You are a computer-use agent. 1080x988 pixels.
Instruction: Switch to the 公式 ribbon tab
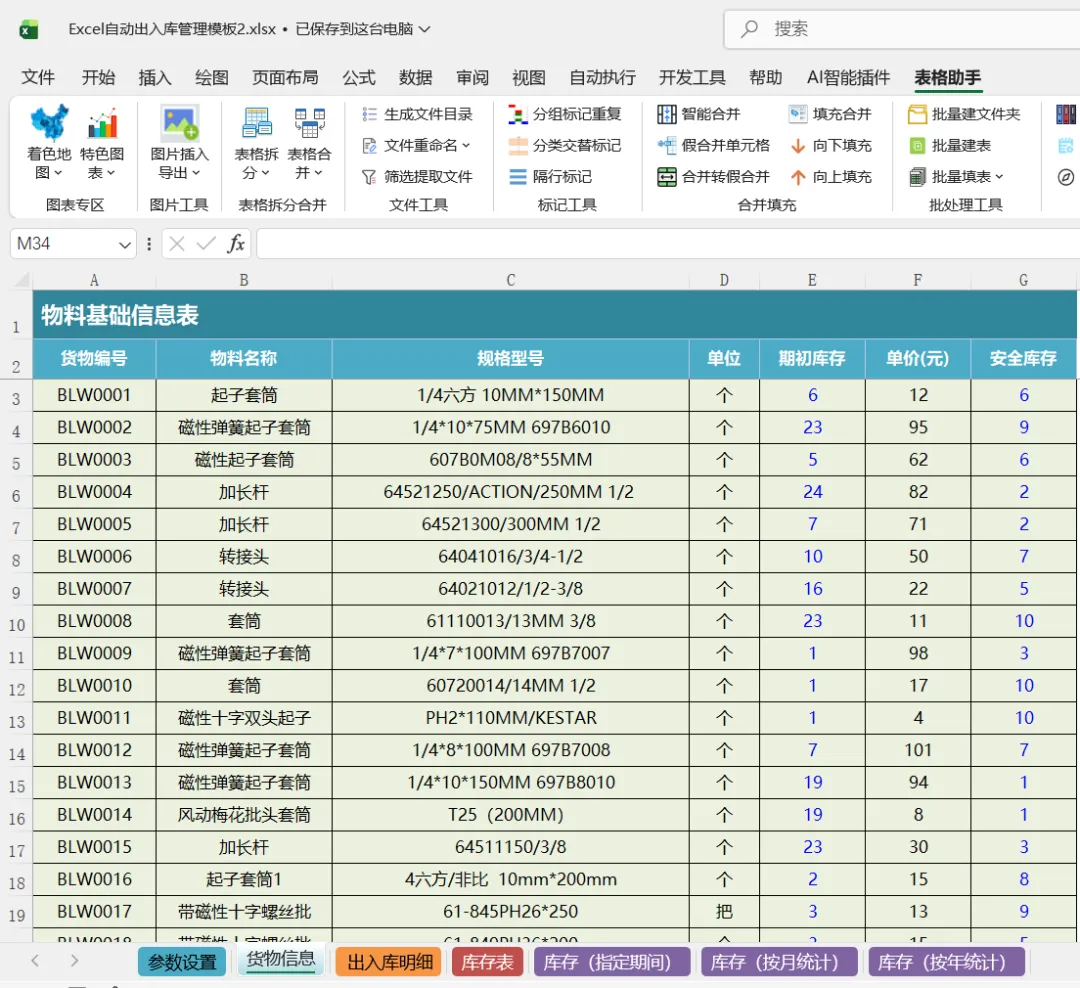359,78
